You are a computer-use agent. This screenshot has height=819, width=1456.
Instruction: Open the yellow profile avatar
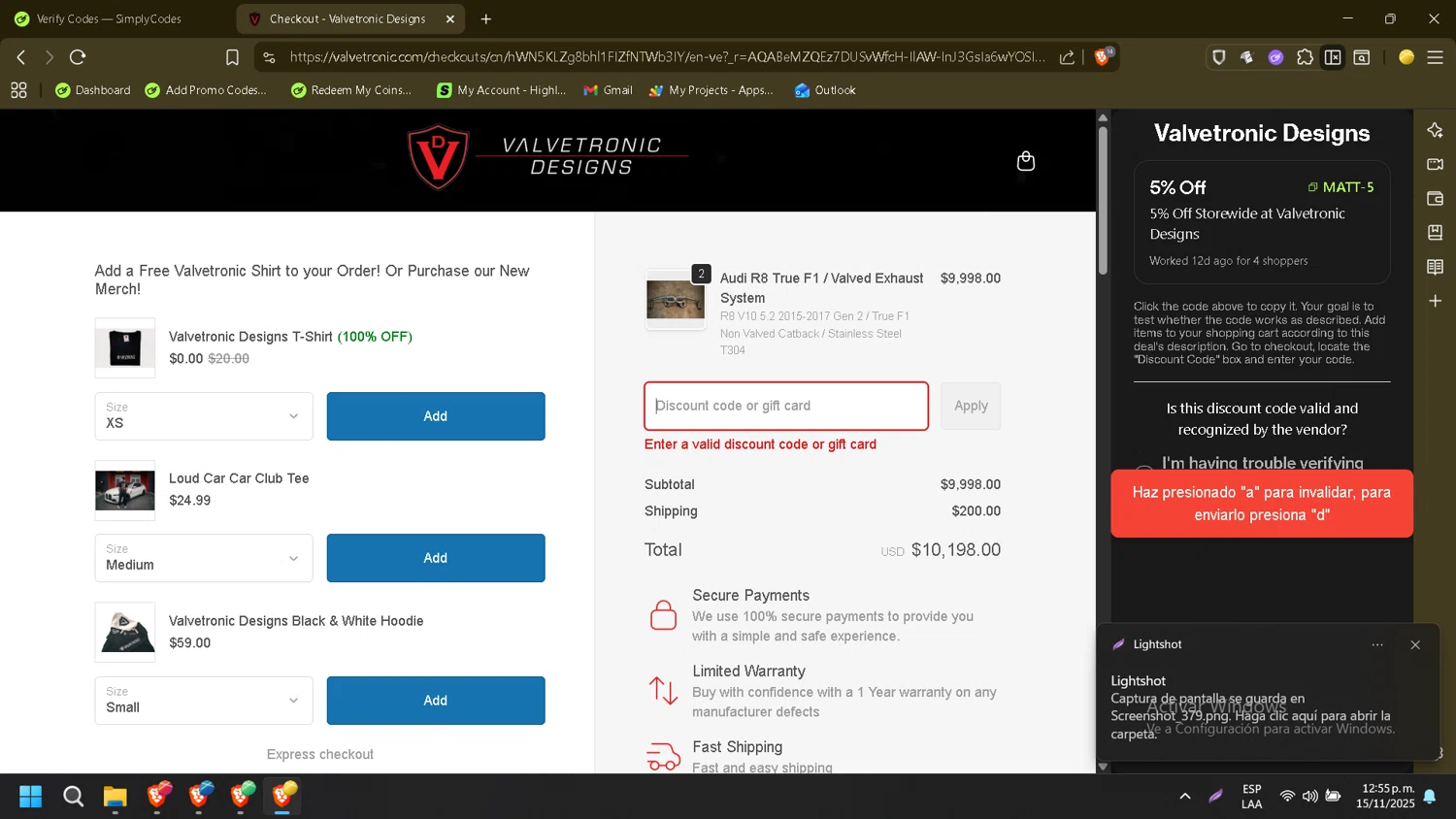pos(1406,57)
